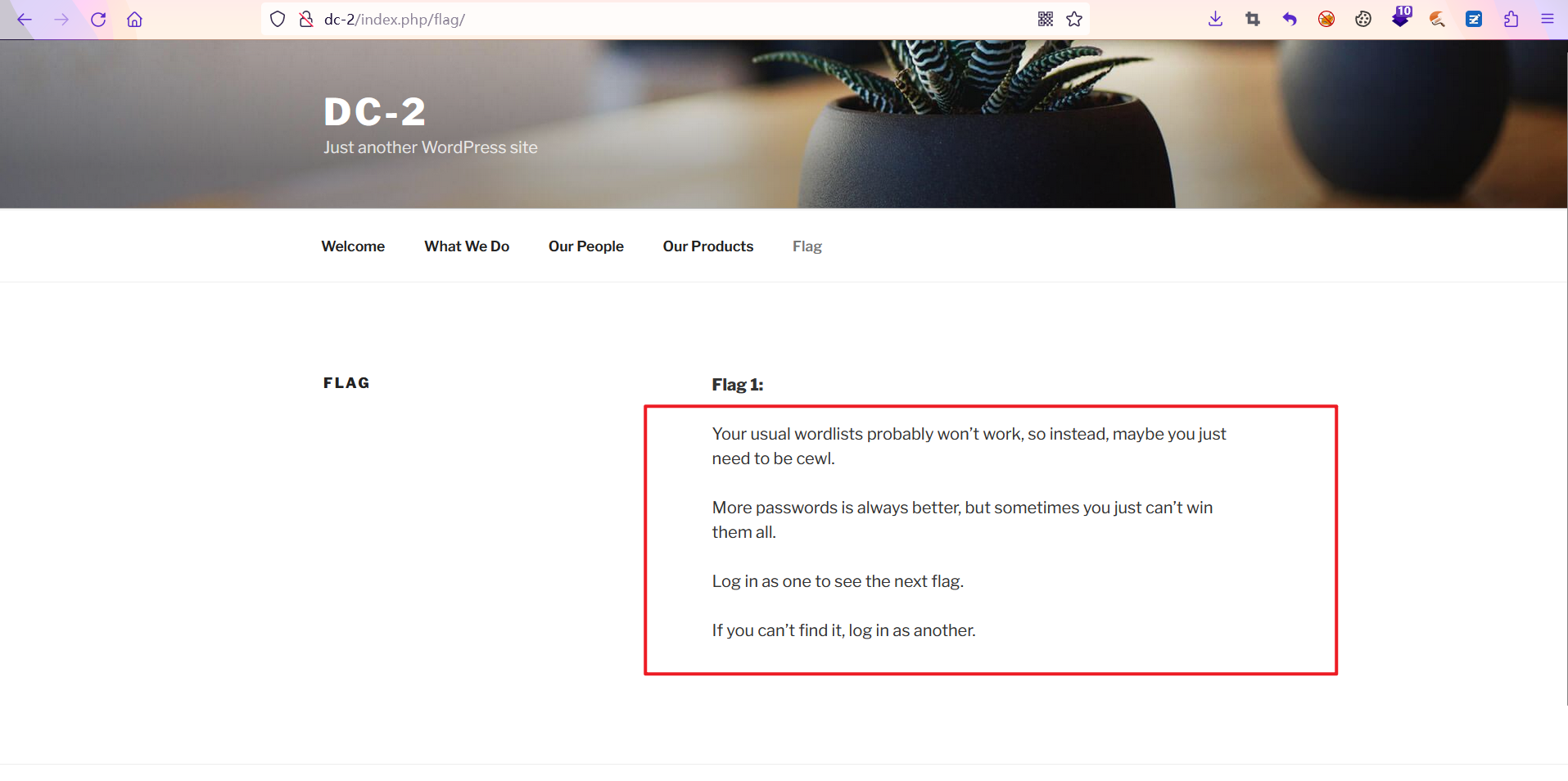The width and height of the screenshot is (1568, 781).
Task: Click the FLAG page heading
Action: [346, 383]
